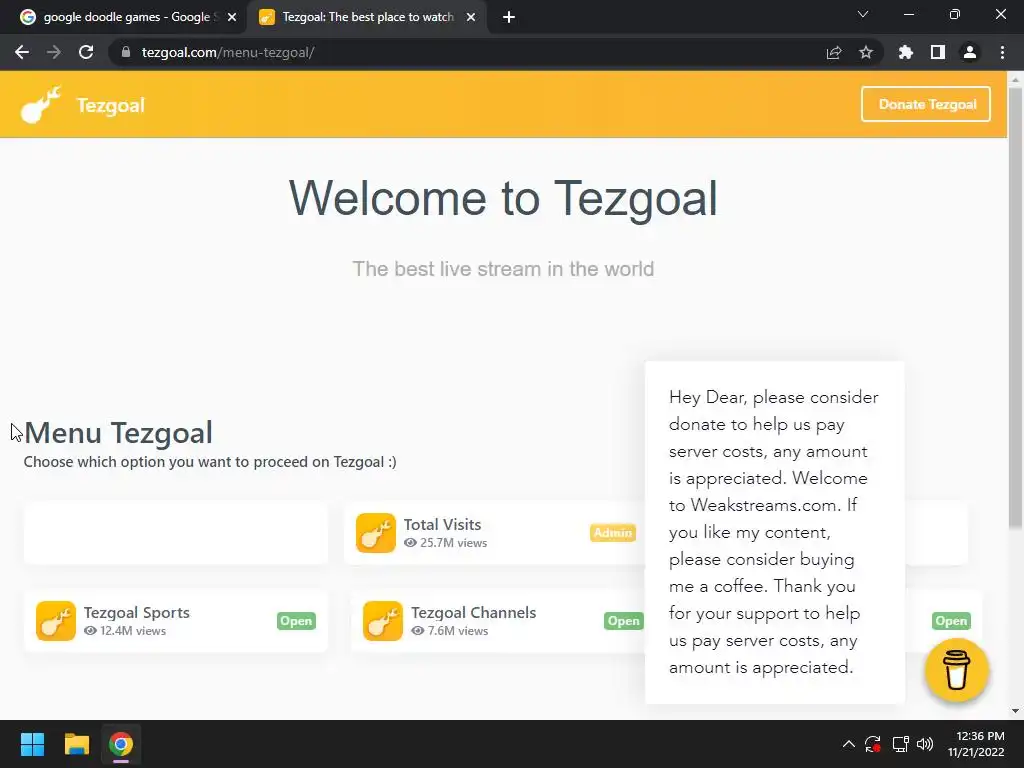Open the Tezgoal Channels Open badge
Screen dimensions: 1024x768
624,621
